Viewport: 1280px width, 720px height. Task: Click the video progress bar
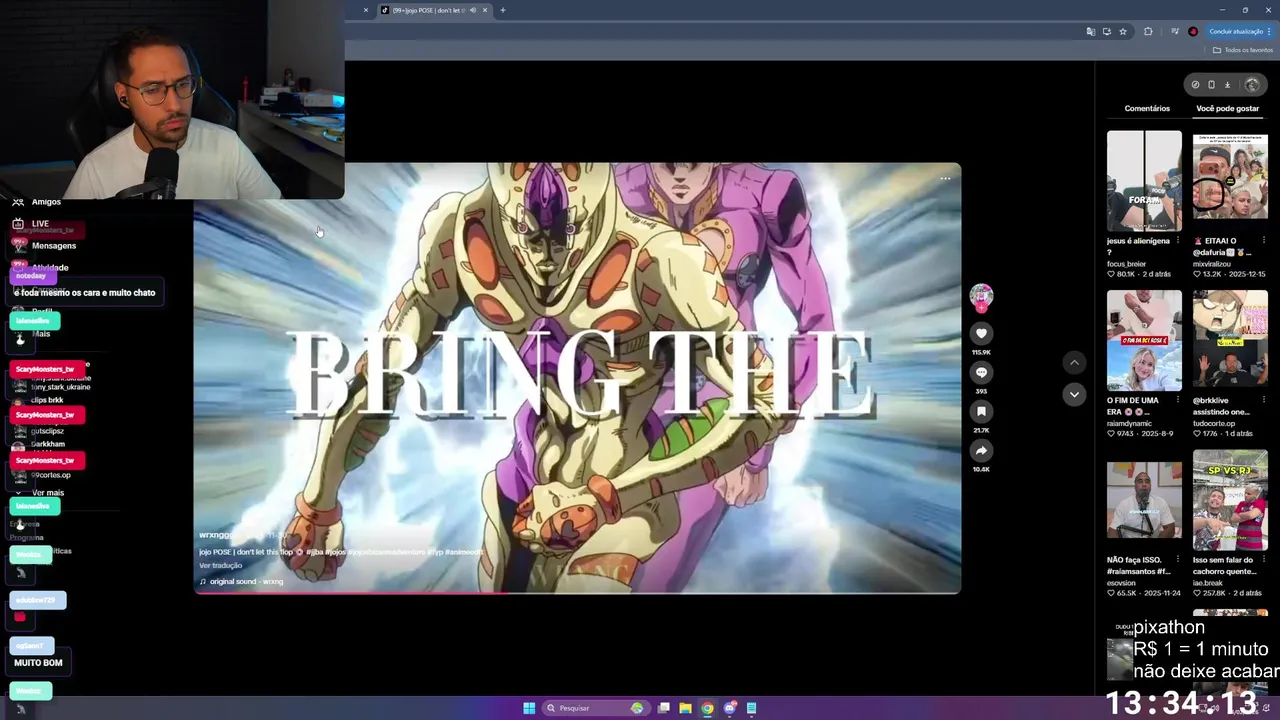click(577, 593)
